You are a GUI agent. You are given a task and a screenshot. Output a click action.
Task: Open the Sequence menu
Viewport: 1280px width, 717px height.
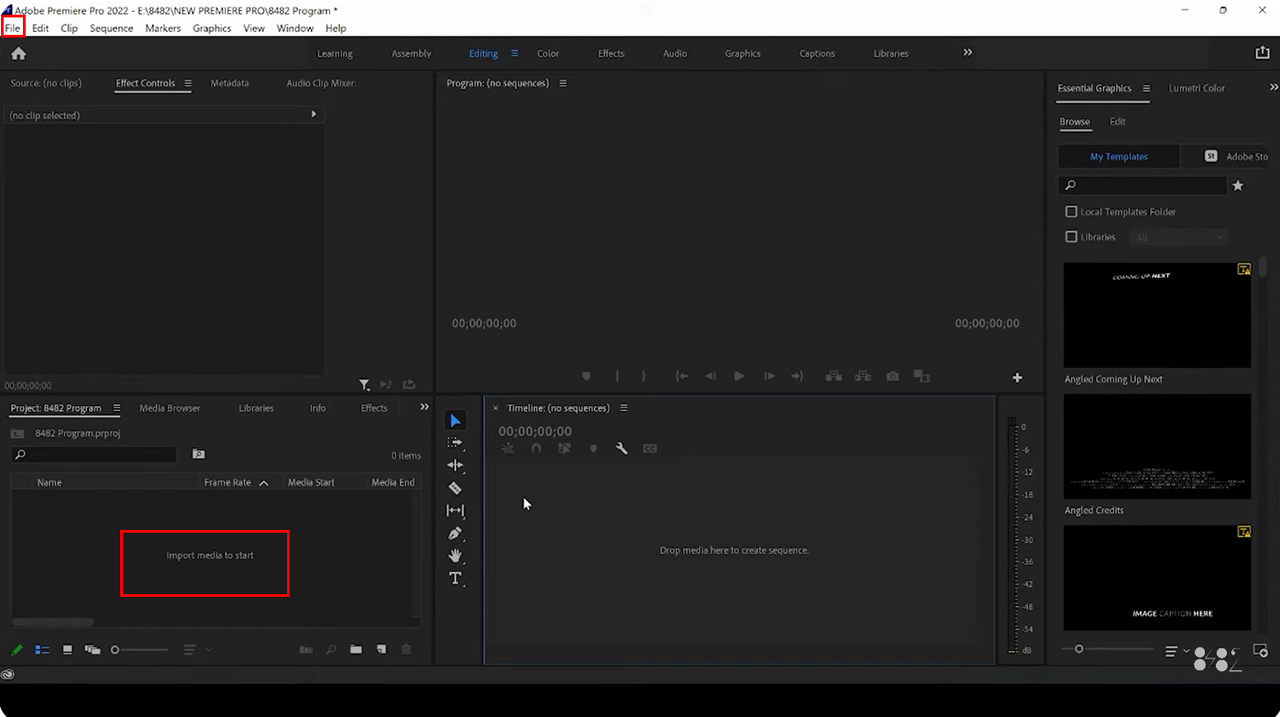111,28
